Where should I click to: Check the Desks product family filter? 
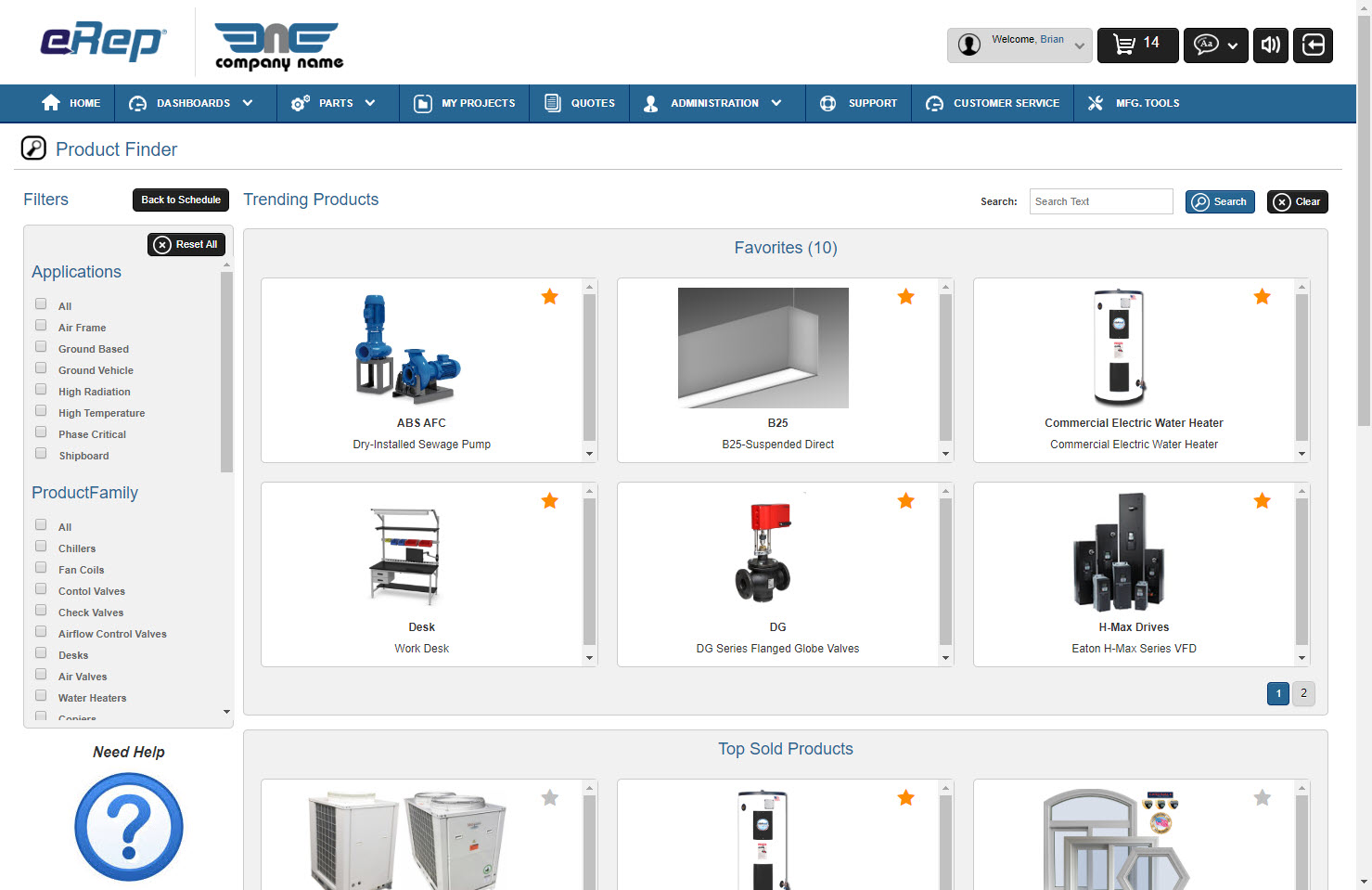click(41, 653)
